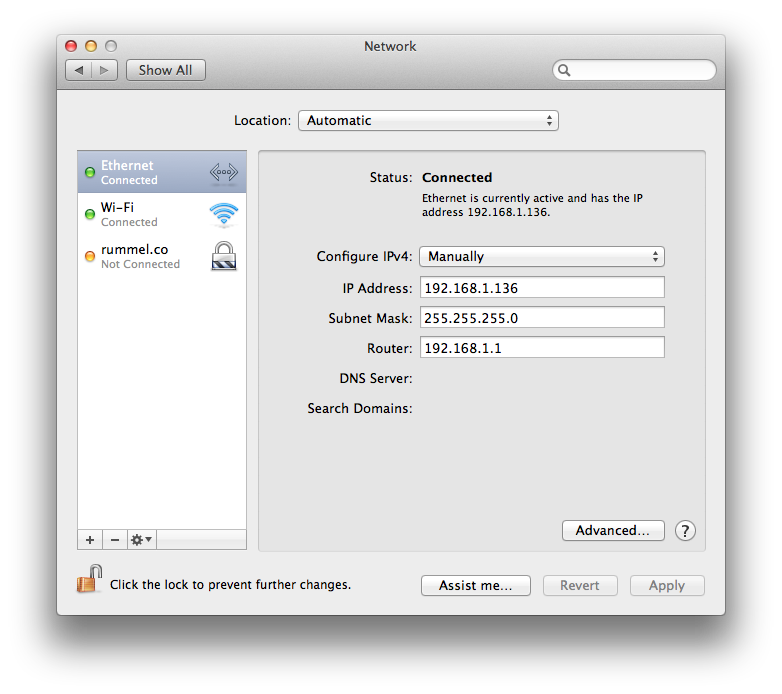Click the green status dot beside Ethernet
782x694 pixels.
coord(90,173)
